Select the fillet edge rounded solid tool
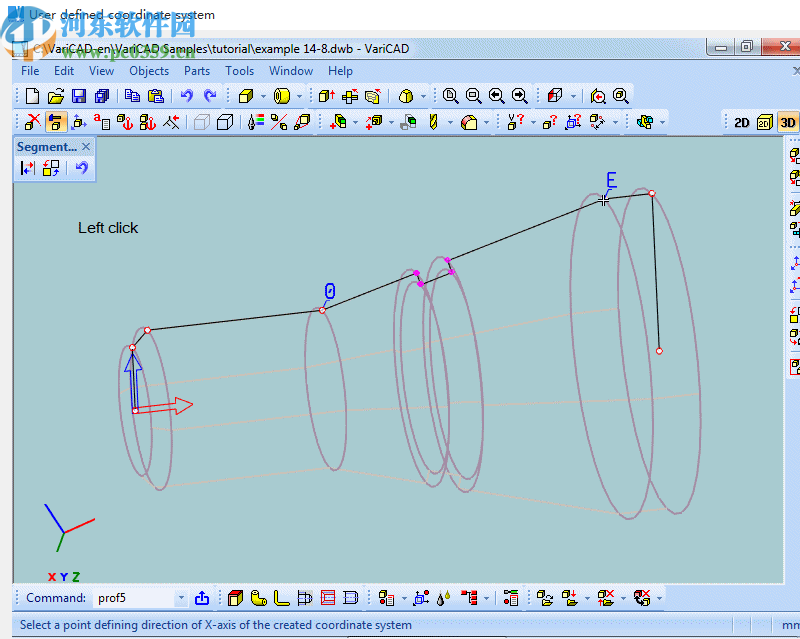Image resolution: width=800 pixels, height=639 pixels. click(469, 122)
